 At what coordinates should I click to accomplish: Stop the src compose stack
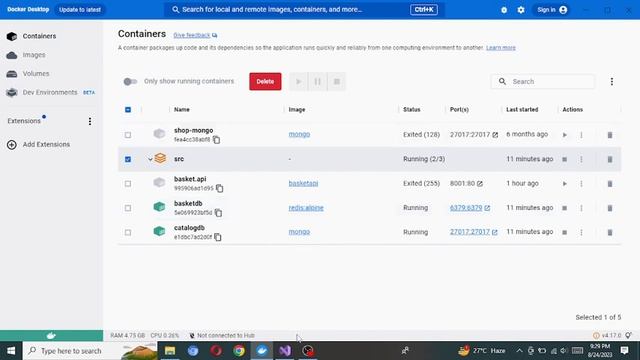click(x=564, y=159)
